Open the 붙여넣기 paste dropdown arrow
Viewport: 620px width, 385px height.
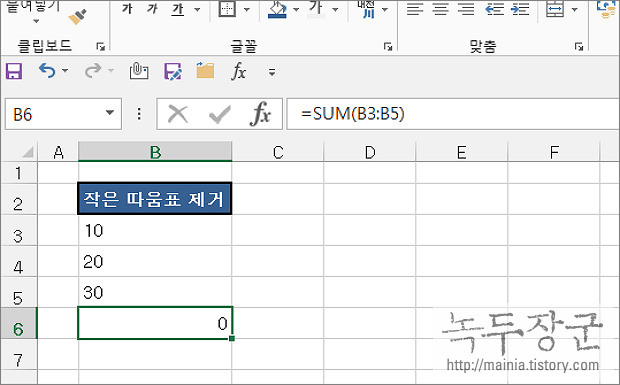pyautogui.click(x=36, y=21)
